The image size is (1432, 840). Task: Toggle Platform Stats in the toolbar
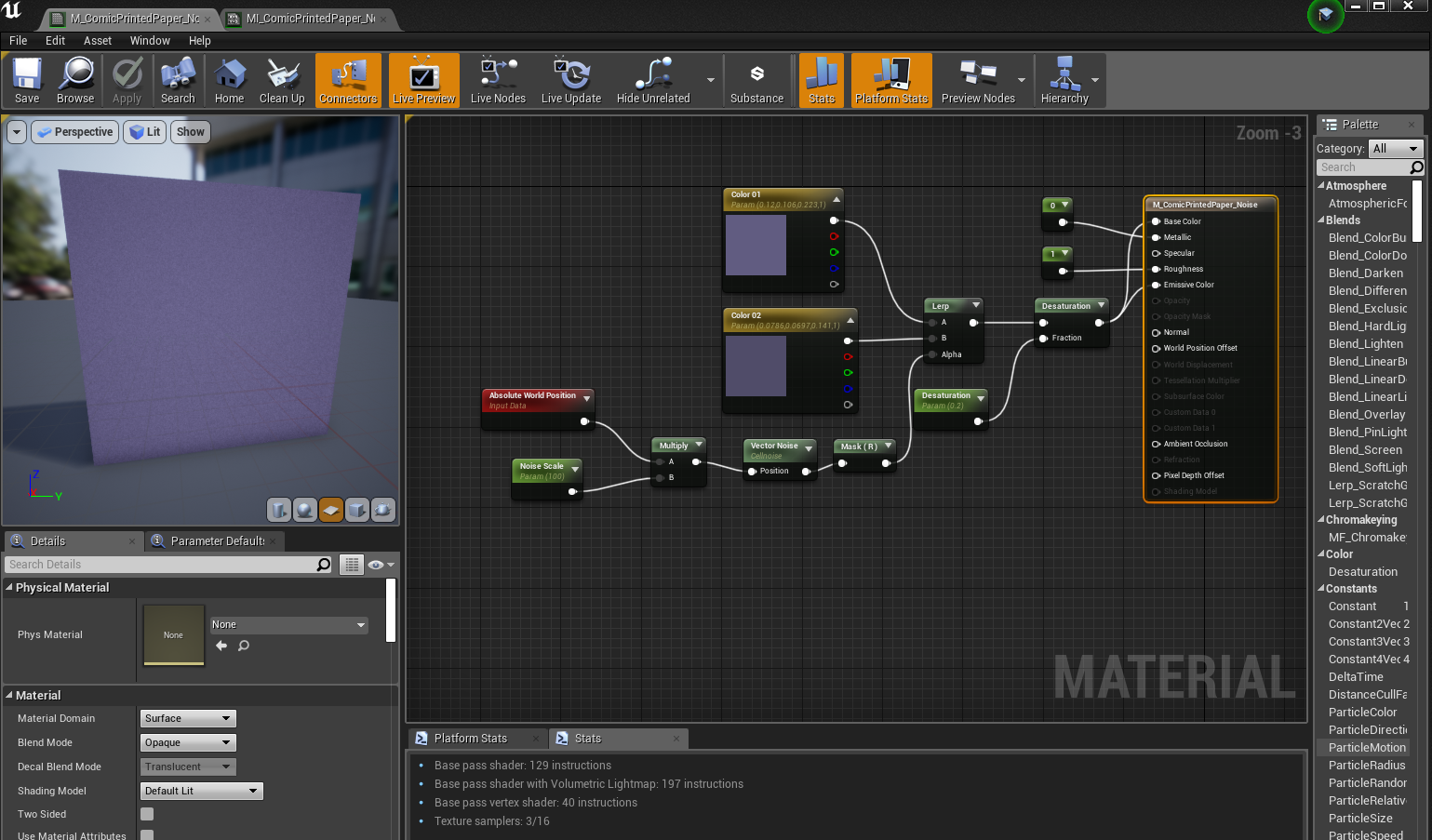(x=891, y=80)
